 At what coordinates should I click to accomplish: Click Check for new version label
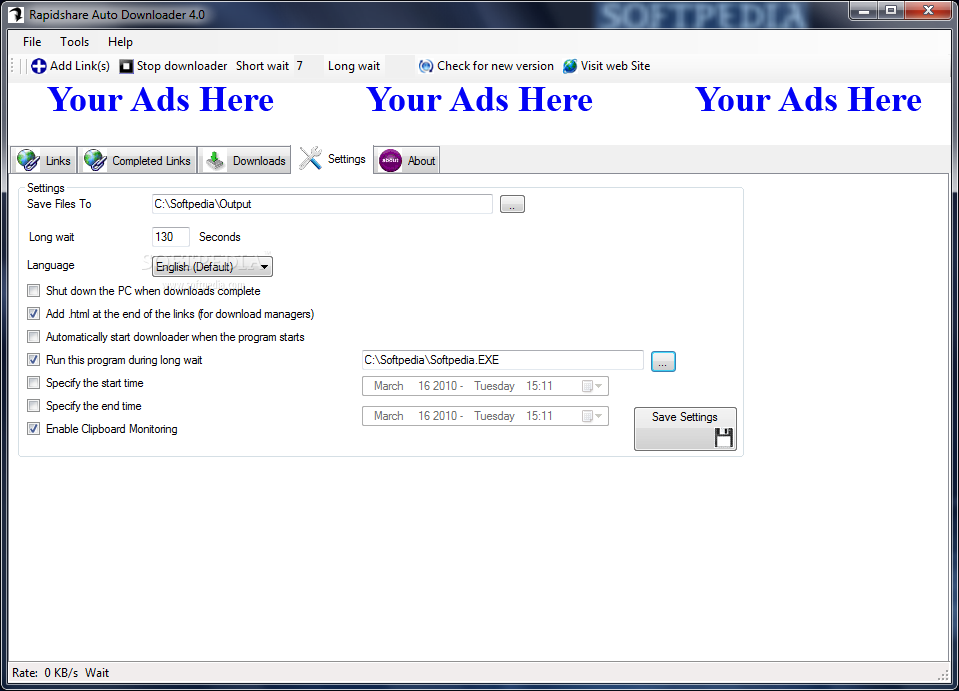coord(495,66)
